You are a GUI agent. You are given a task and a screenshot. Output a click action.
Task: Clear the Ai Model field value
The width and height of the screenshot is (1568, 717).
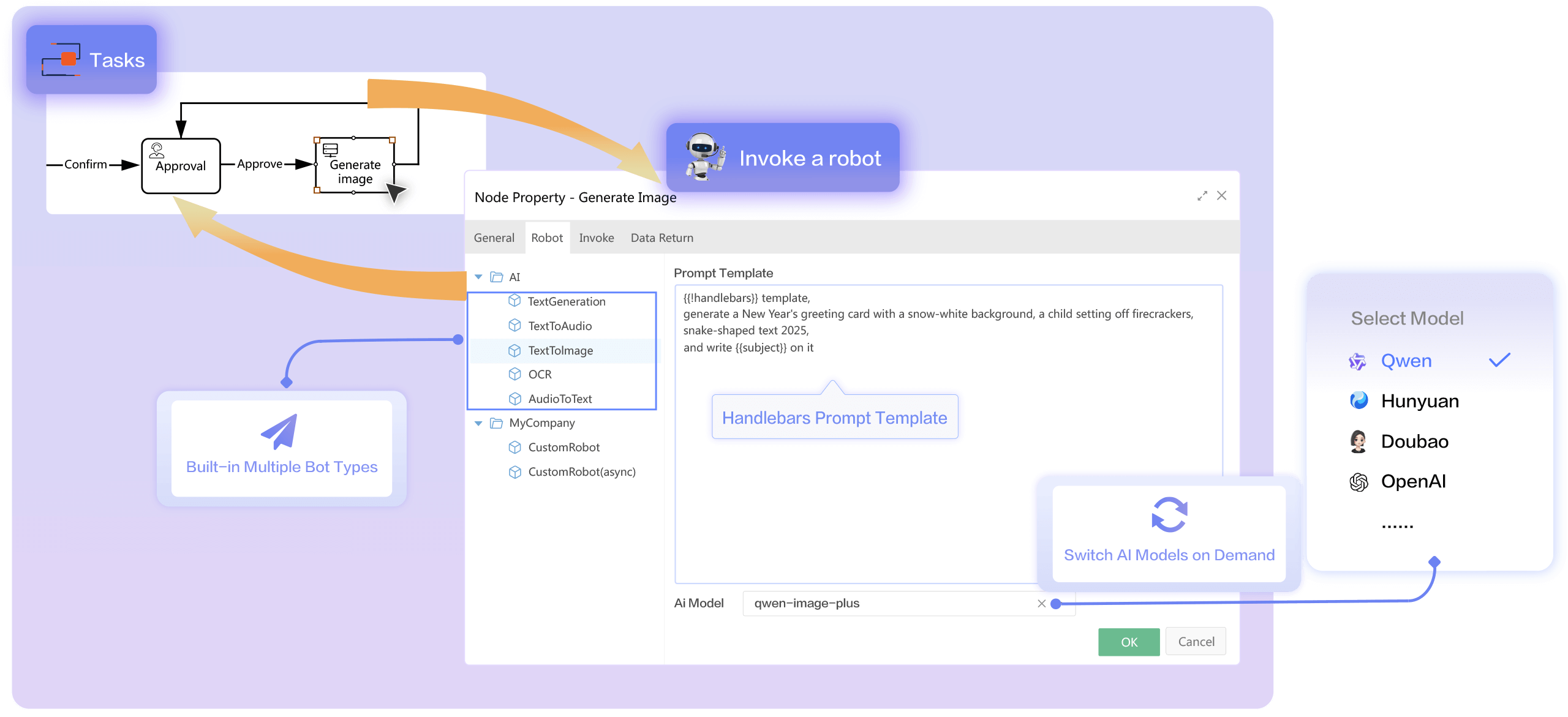(1041, 603)
